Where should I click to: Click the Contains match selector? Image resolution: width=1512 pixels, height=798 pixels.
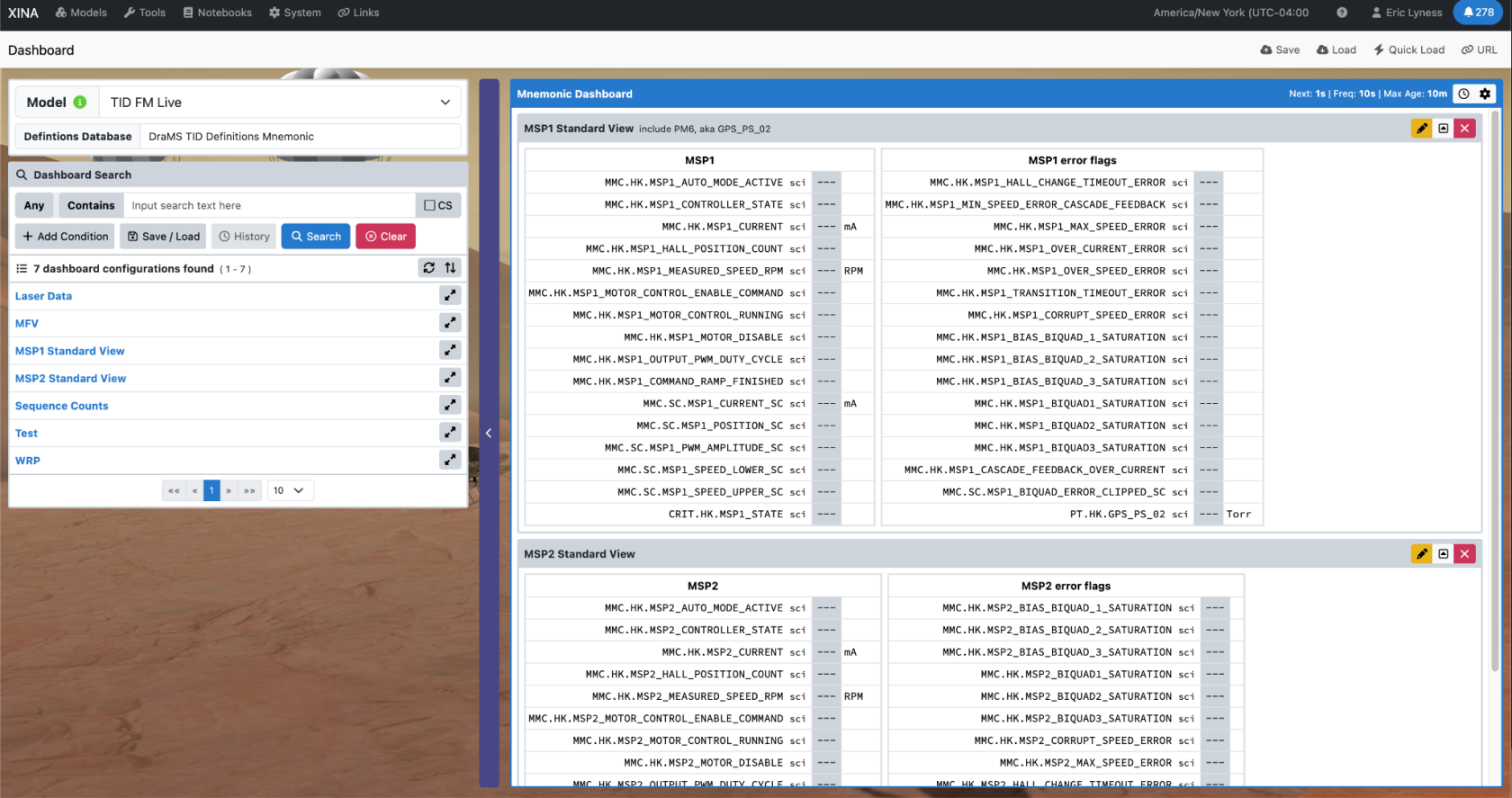[x=91, y=205]
